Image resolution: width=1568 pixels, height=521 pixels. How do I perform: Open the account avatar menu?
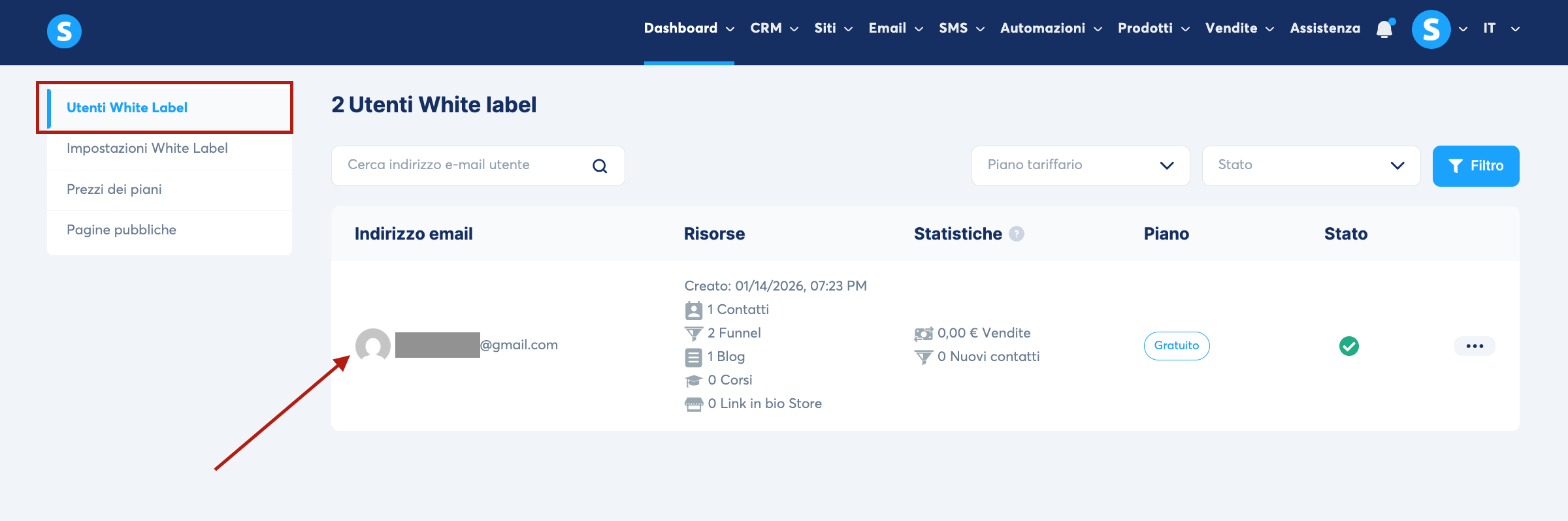pyautogui.click(x=1431, y=29)
